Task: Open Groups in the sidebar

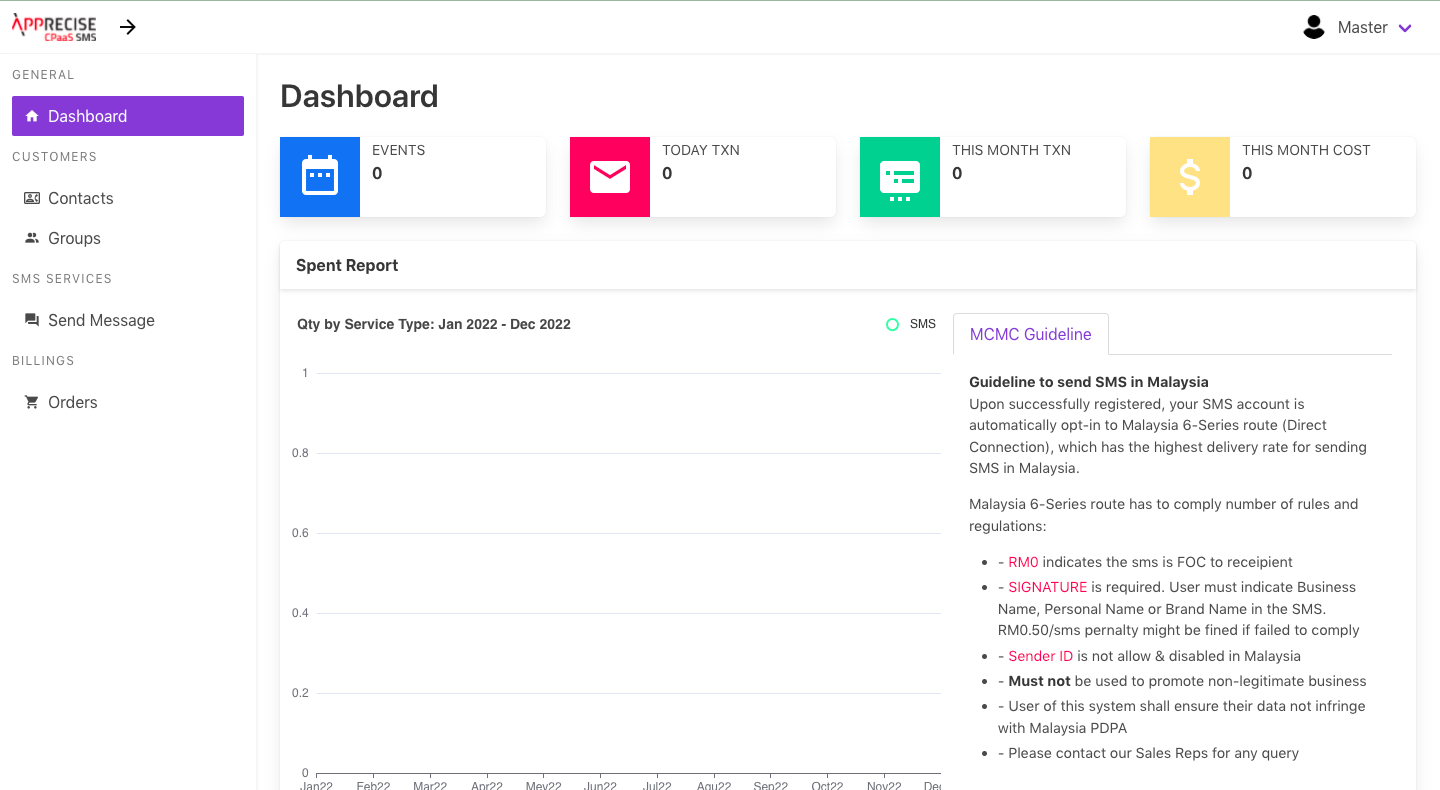Action: coord(128,238)
